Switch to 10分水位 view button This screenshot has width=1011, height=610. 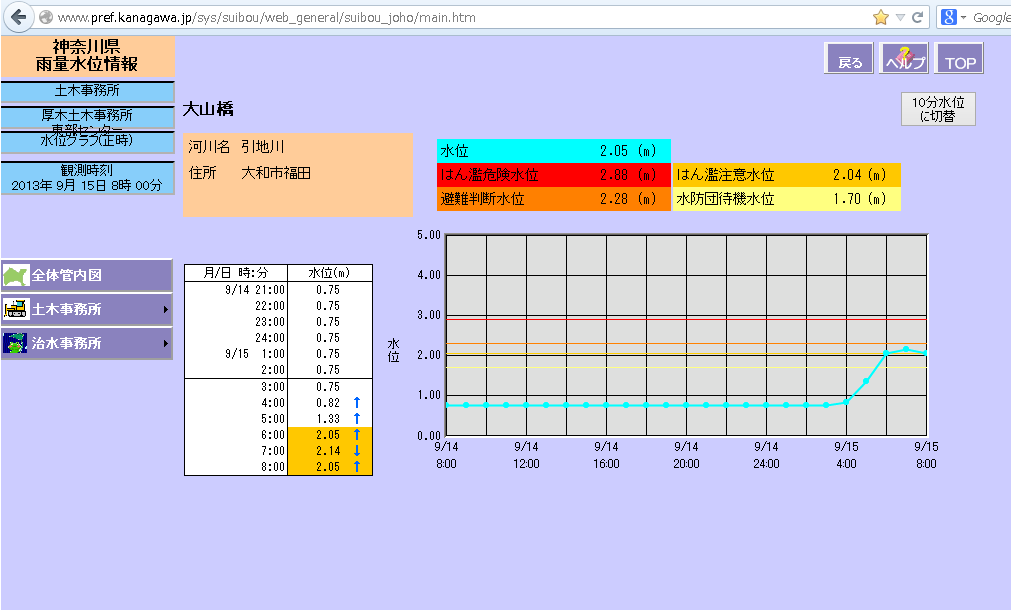pyautogui.click(x=938, y=109)
